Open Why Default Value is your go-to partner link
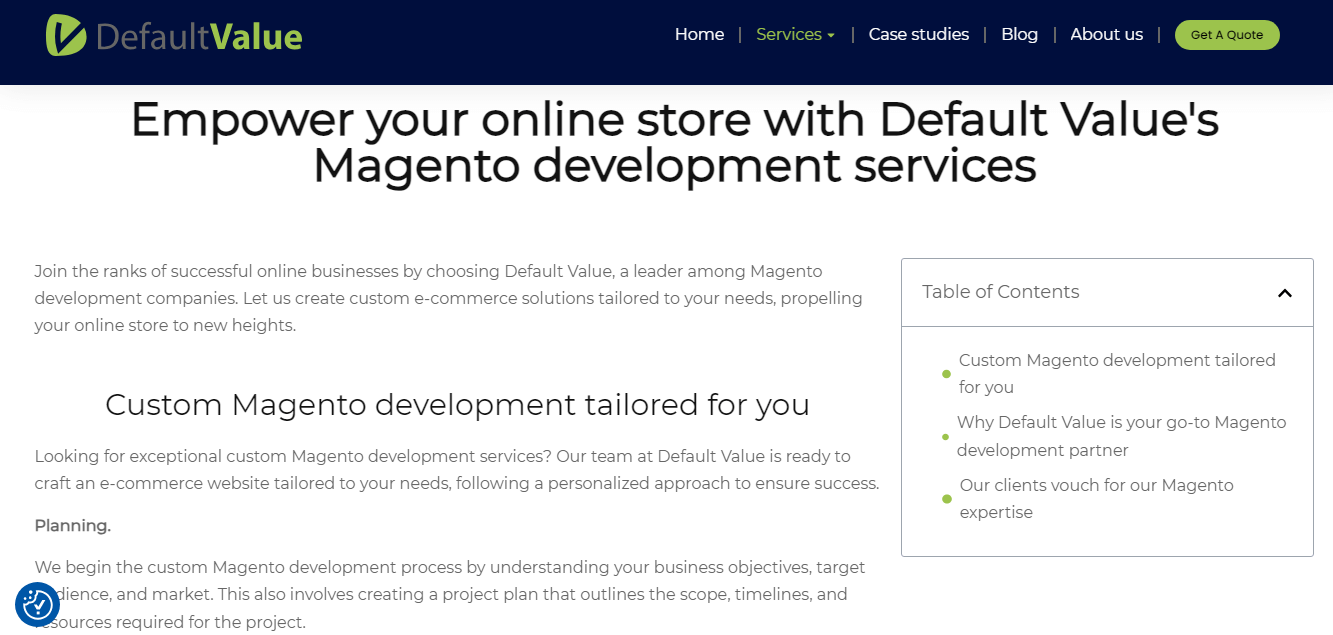This screenshot has height=635, width=1333. (1121, 436)
